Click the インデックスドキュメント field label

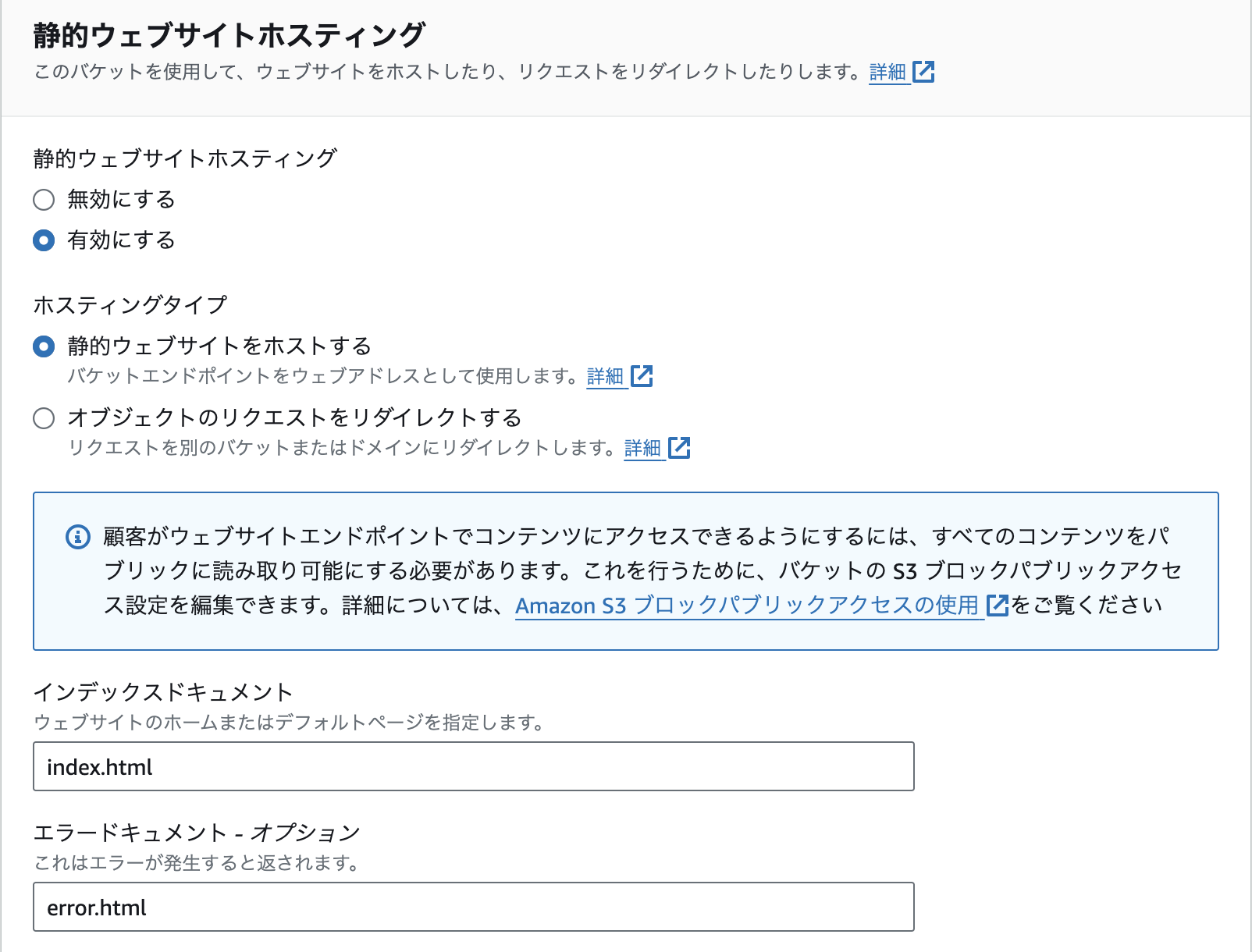click(x=165, y=691)
